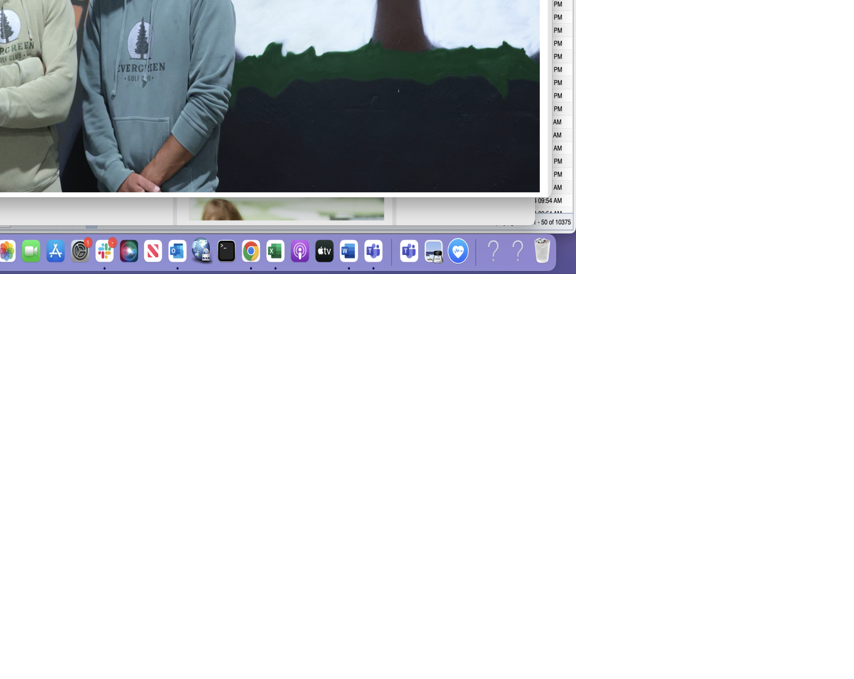This screenshot has height=679, width=854.
Task: Launch the Apple TV app
Action: [x=324, y=252]
